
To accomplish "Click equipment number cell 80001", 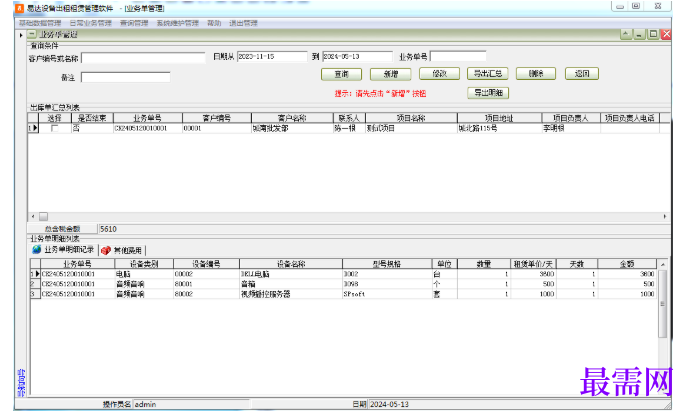I will pos(207,284).
